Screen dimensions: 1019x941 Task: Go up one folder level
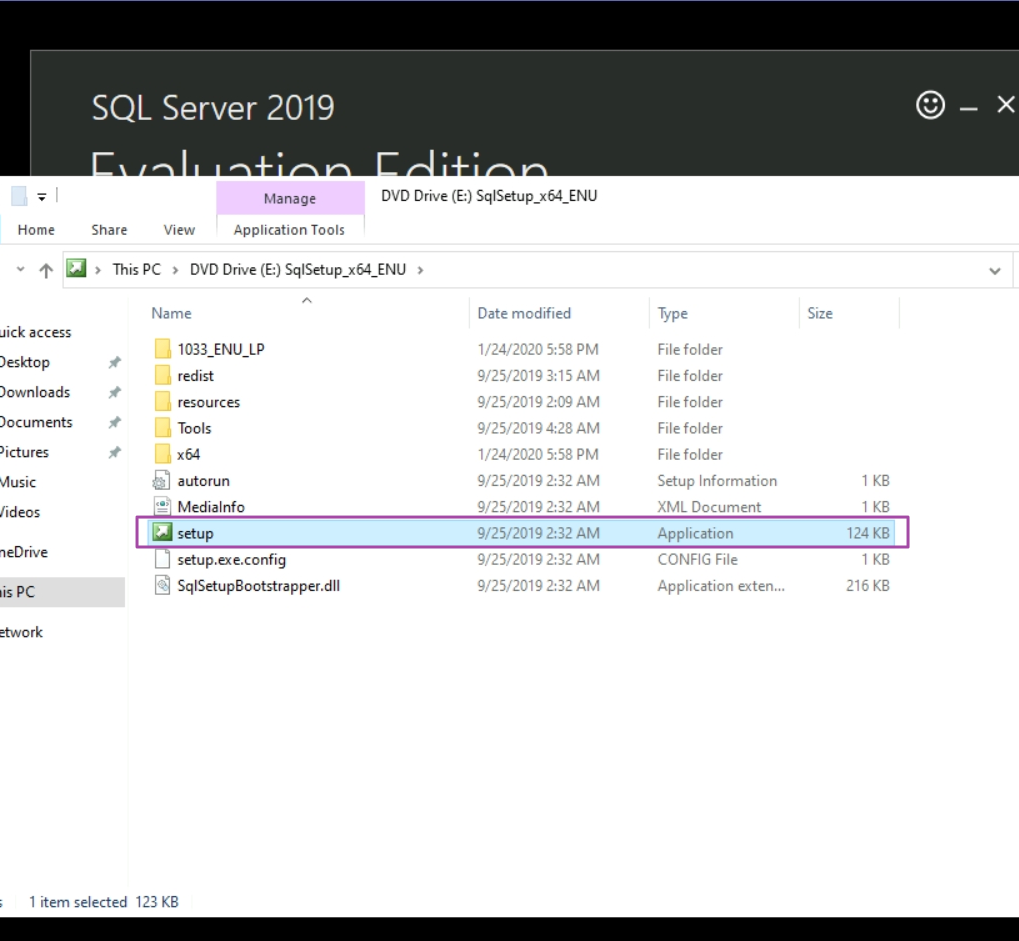(45, 270)
